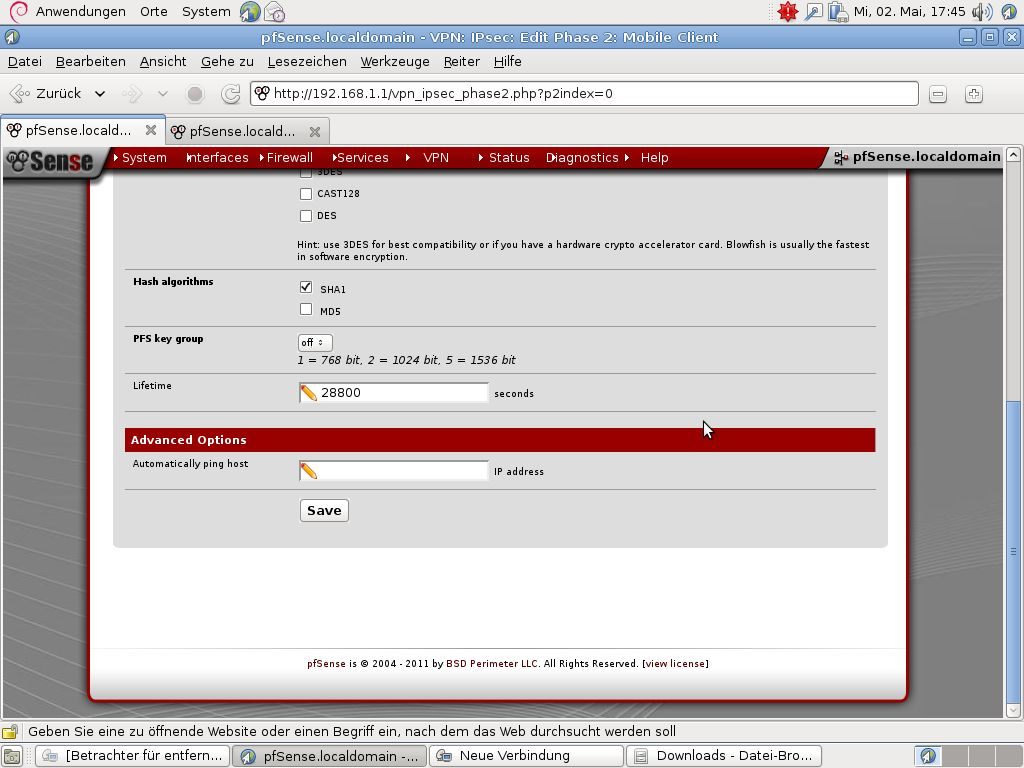The width and height of the screenshot is (1024, 768).
Task: Click the site favicon in address bar
Action: tap(262, 93)
